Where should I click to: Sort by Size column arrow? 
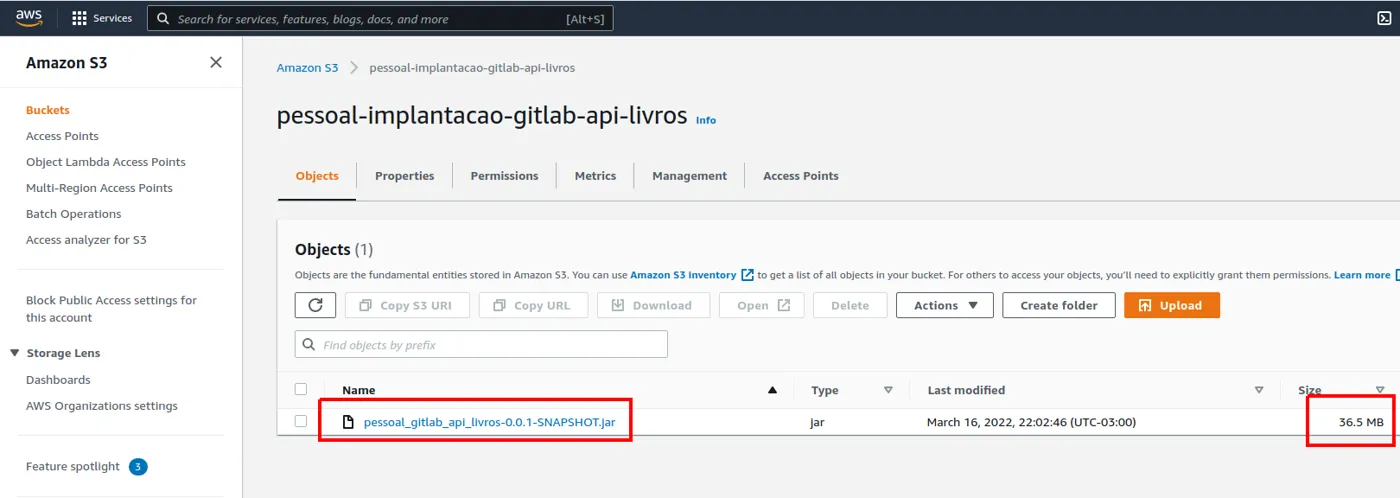coord(1380,390)
